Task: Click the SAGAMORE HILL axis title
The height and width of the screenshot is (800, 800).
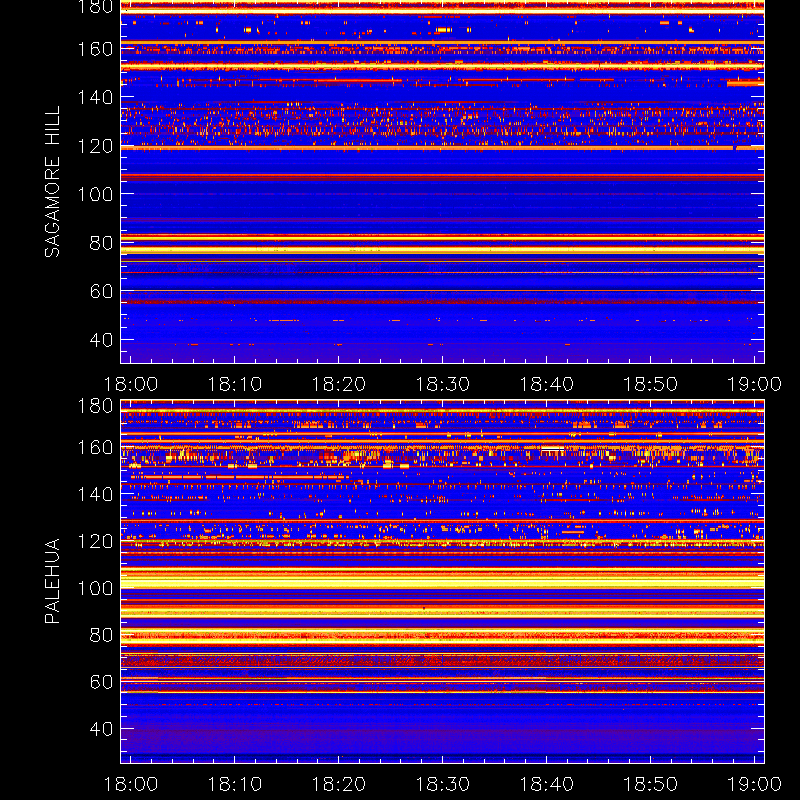Action: (52, 182)
